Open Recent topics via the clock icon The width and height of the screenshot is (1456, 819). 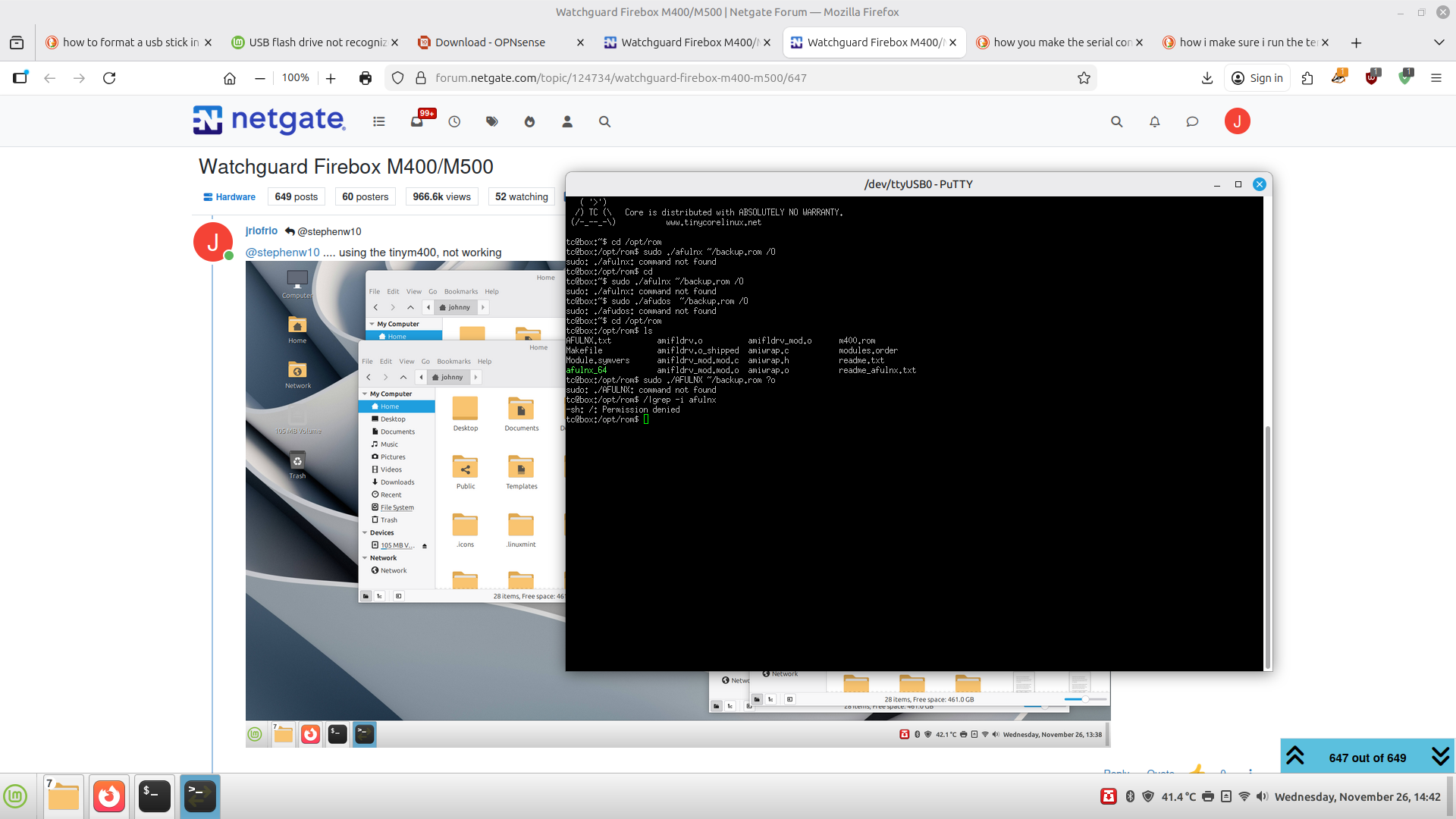454,121
